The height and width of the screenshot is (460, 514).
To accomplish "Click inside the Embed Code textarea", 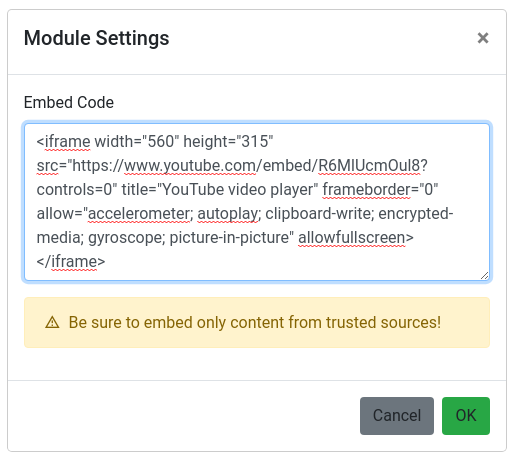I will tap(257, 202).
